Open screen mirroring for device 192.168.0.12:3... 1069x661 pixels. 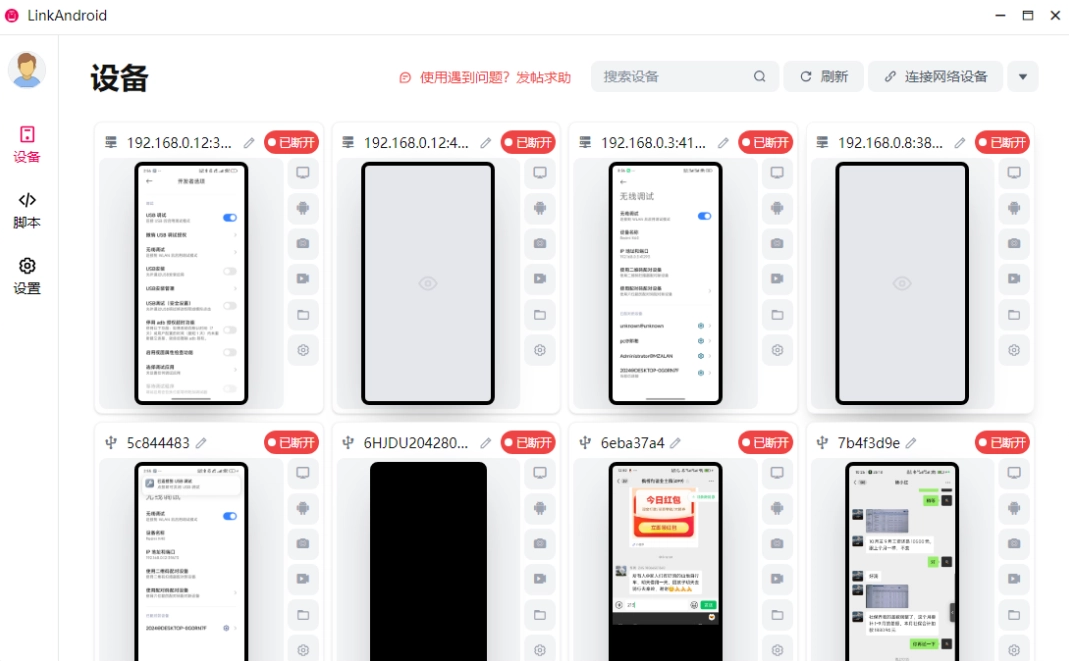(x=303, y=173)
